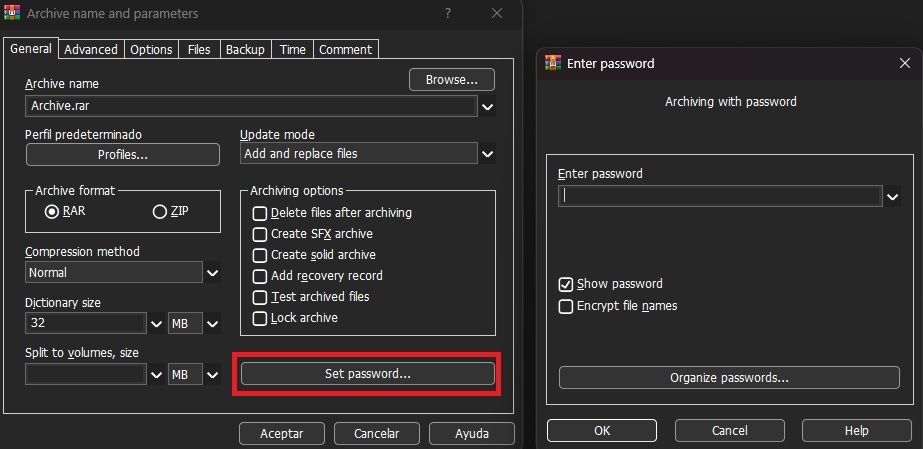The height and width of the screenshot is (449, 923).
Task: Click the Add and replace files combo box
Action: (x=358, y=154)
